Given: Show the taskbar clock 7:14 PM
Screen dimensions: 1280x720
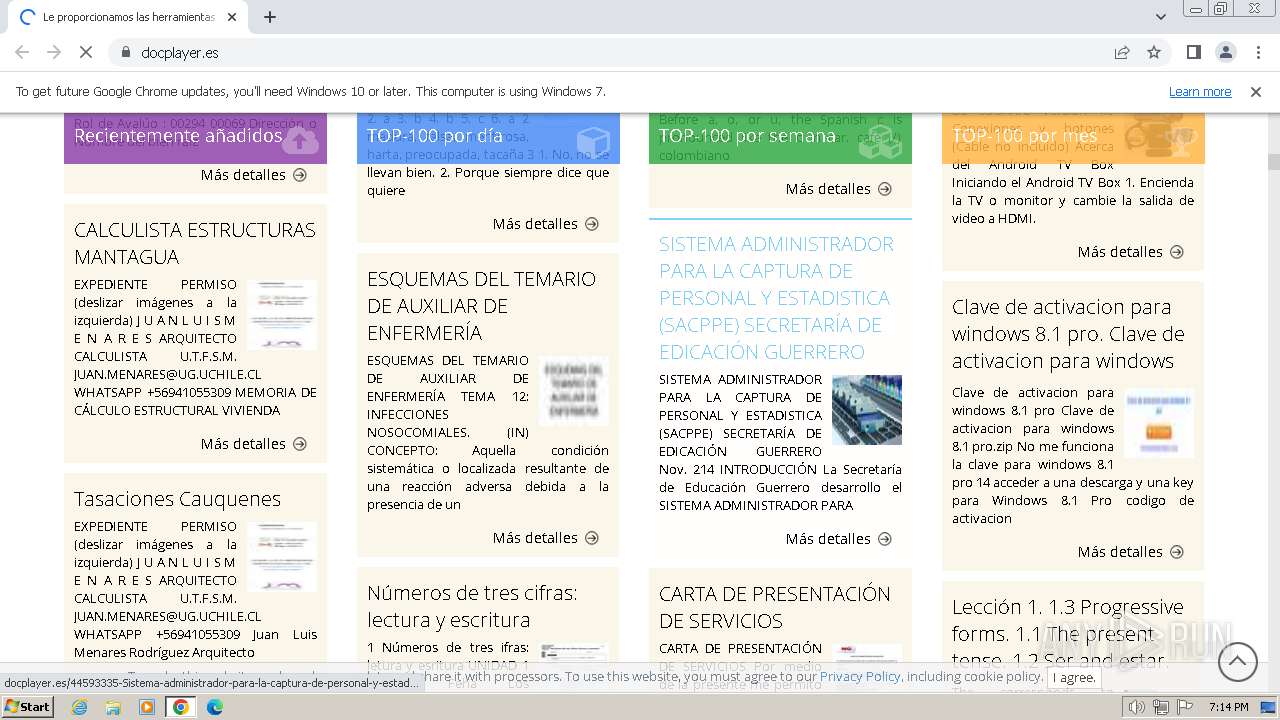Looking at the screenshot, I should click(x=1228, y=707).
